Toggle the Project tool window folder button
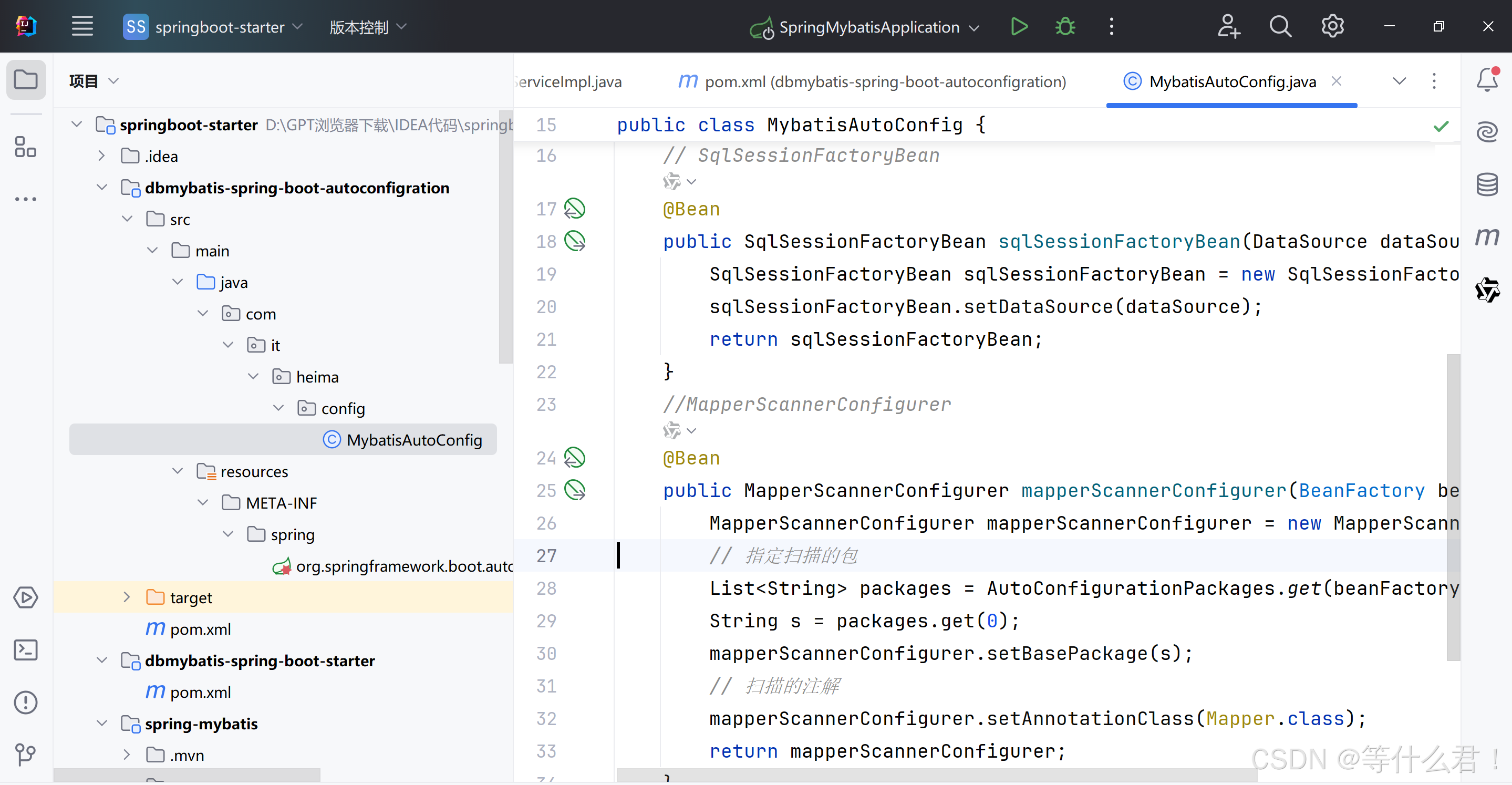Screen dimensions: 1512x785 click(26, 80)
